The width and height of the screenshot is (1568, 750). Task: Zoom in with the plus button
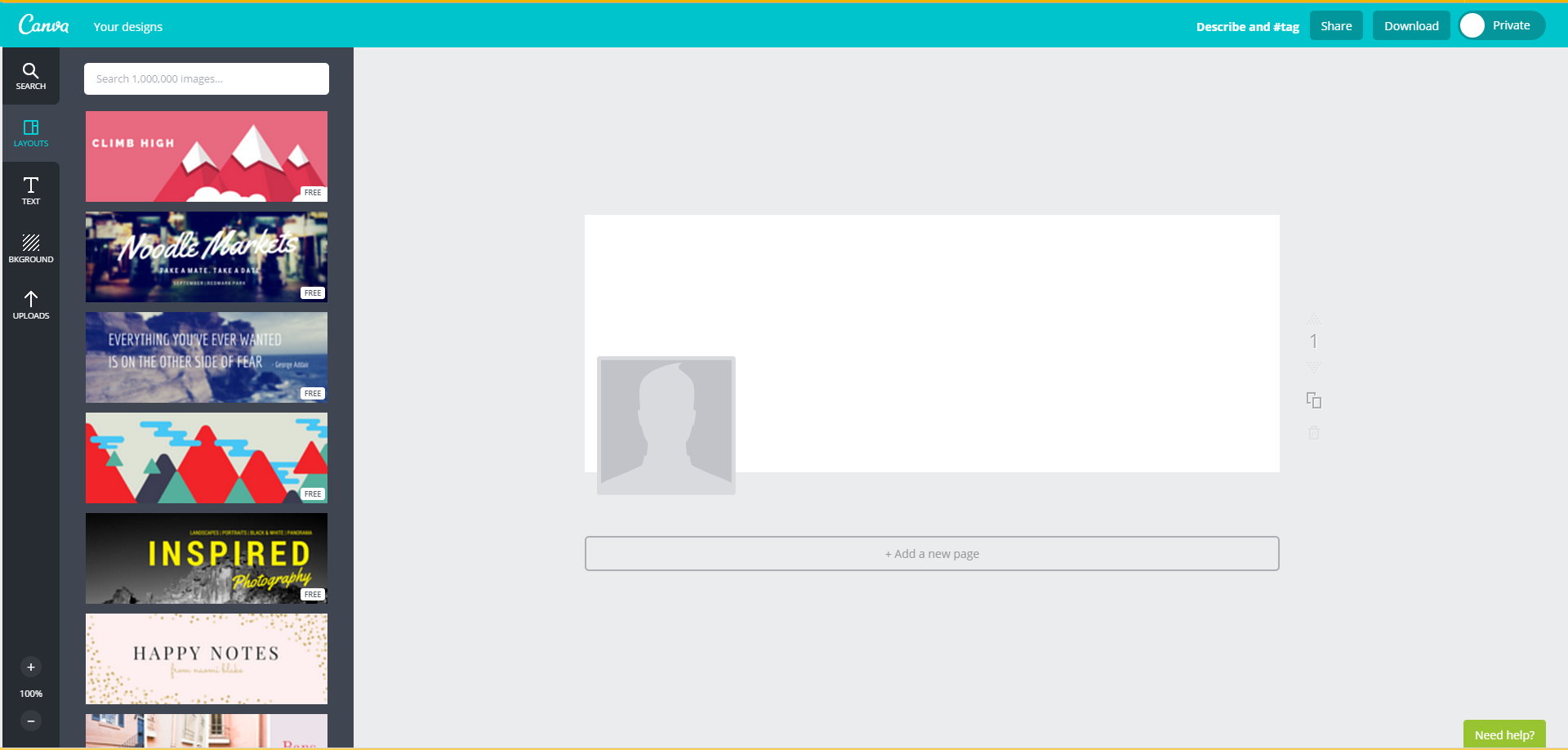pos(31,667)
